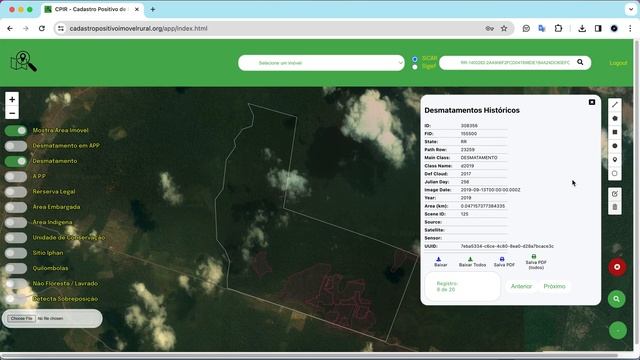Image resolution: width=640 pixels, height=360 pixels.
Task: Select the place marker tool
Action: 615,160
